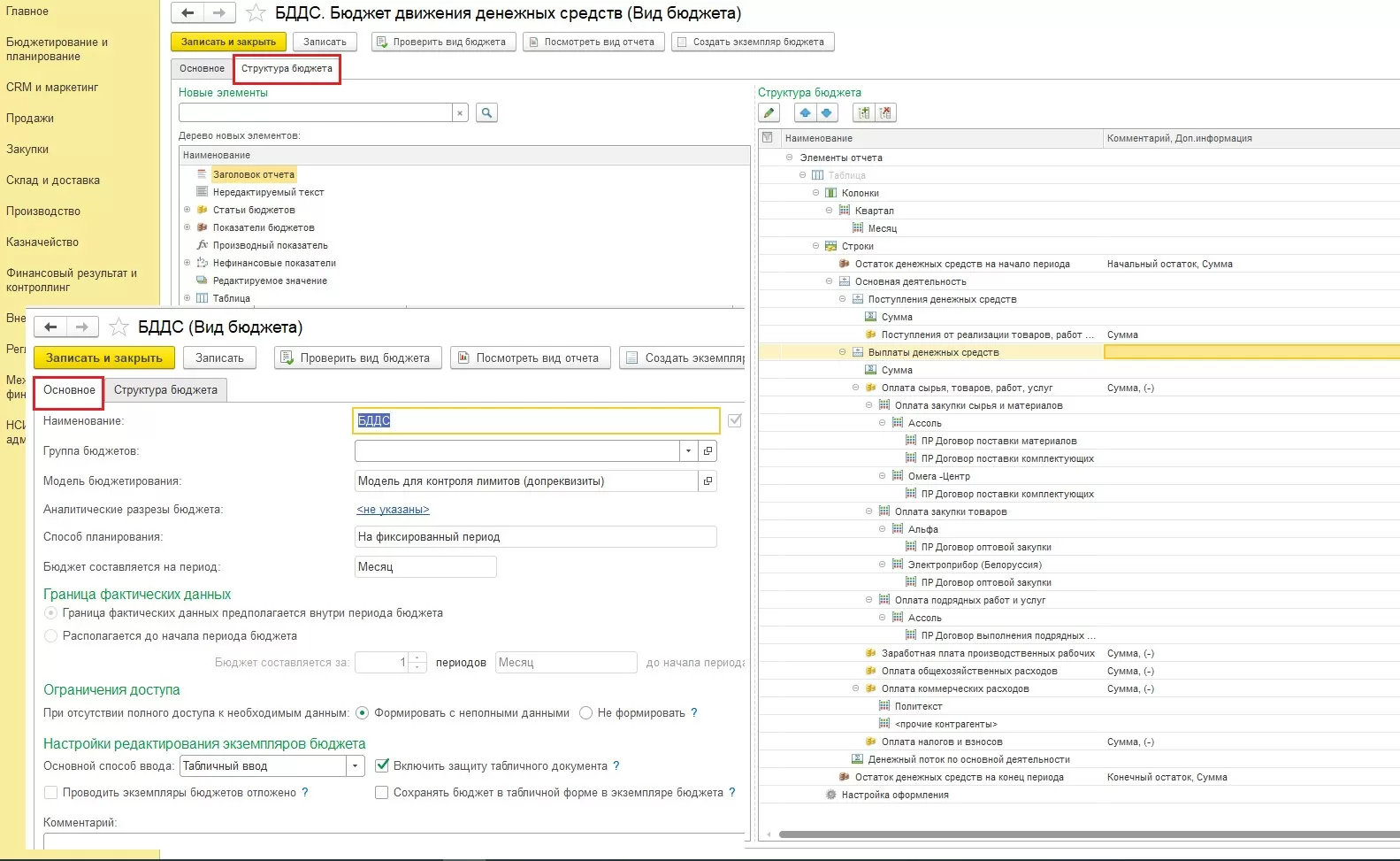Expand Показатели бюджетов node

tap(187, 227)
